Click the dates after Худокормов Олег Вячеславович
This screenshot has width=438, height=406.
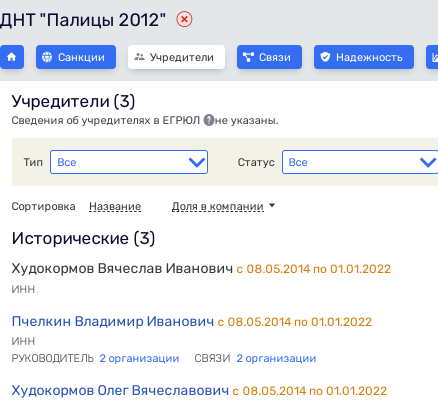tap(310, 391)
